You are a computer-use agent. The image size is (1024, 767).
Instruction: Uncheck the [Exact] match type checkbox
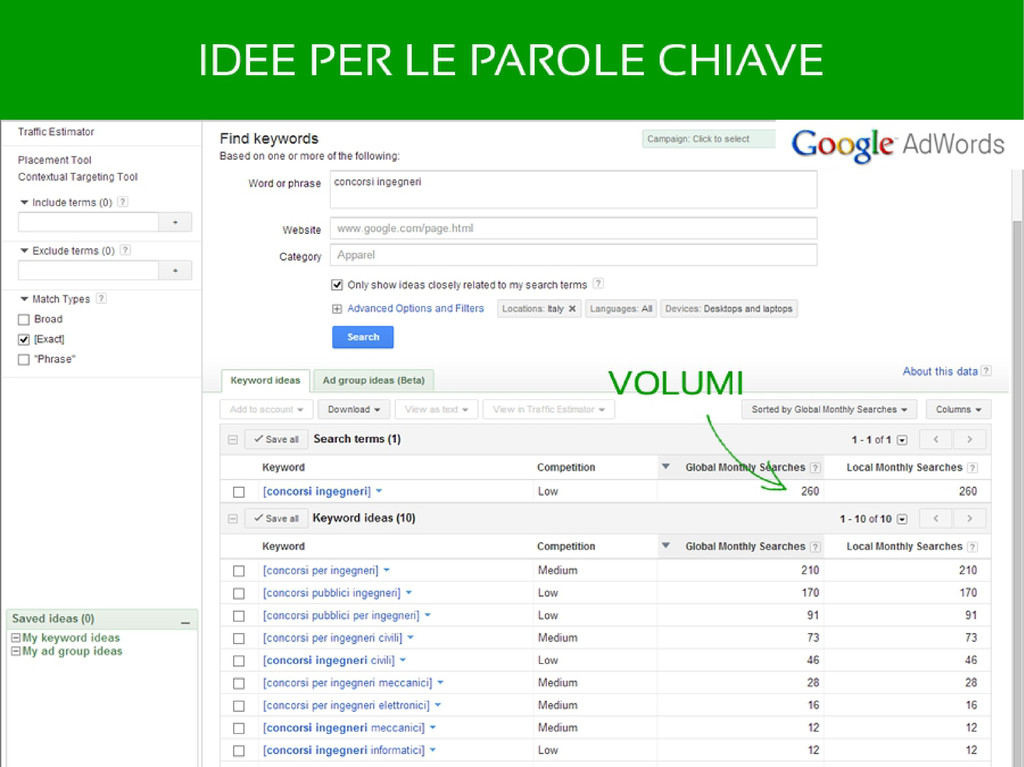[24, 340]
